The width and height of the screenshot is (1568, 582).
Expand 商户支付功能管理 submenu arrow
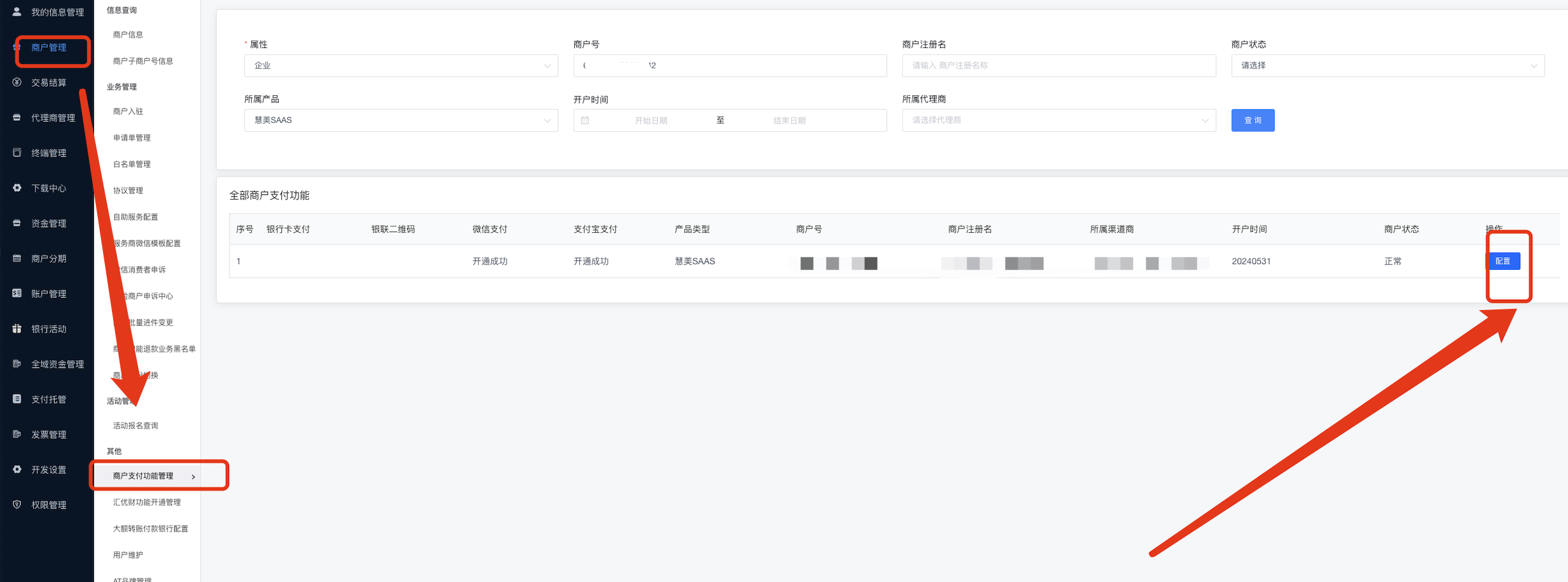pyautogui.click(x=193, y=476)
